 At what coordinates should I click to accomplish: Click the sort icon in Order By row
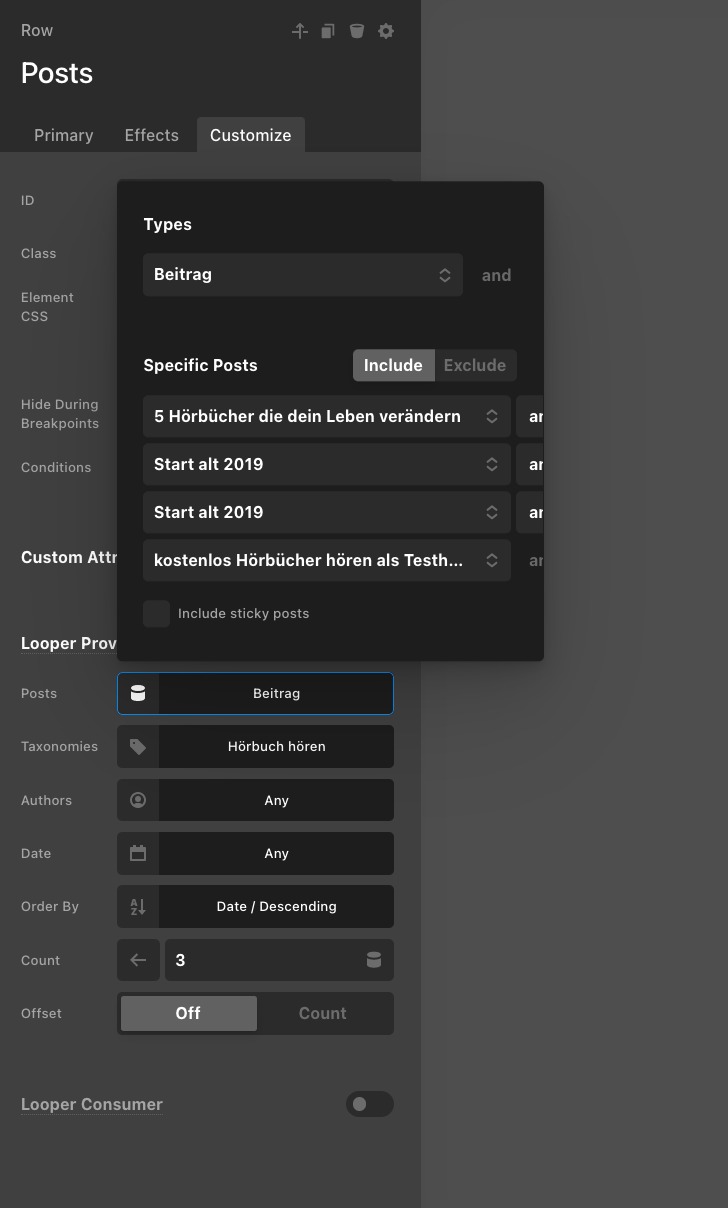coord(138,907)
